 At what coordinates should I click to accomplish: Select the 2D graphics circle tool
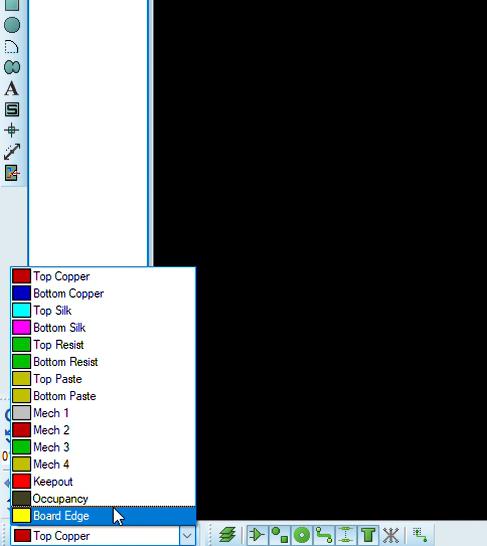(x=12, y=25)
